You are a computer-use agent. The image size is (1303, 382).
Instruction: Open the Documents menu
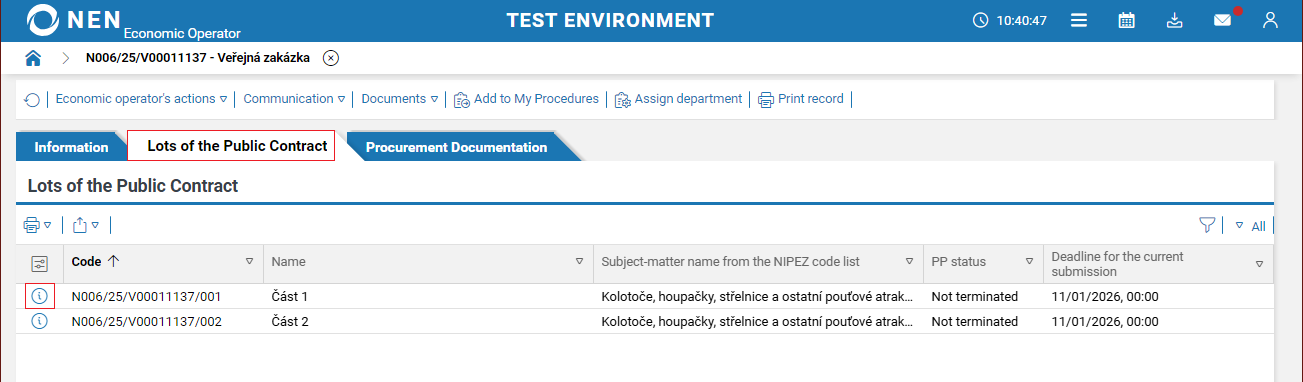click(400, 99)
